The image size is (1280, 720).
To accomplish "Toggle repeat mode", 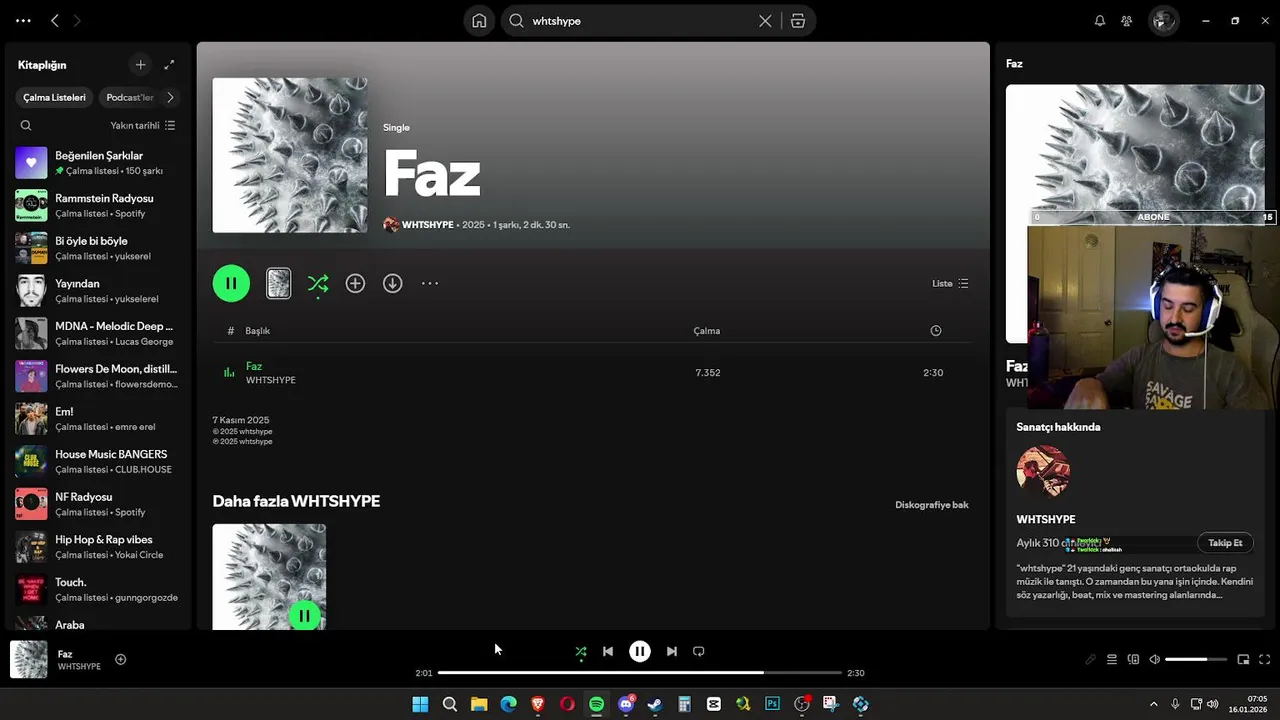I will [x=699, y=651].
